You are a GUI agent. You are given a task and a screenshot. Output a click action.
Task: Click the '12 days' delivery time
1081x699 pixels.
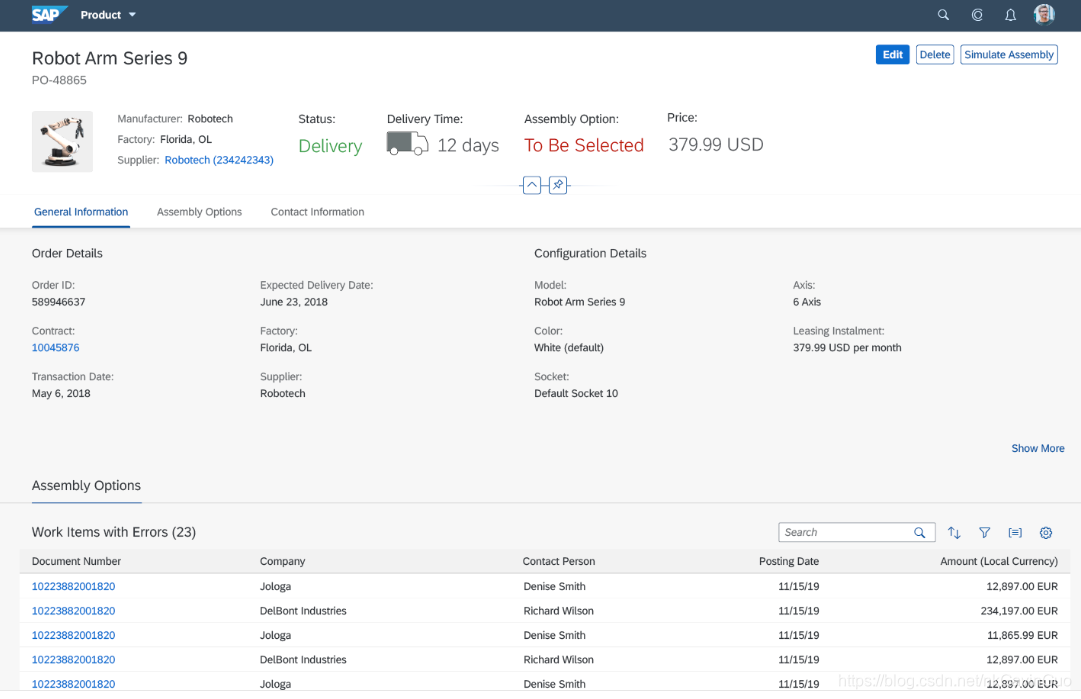click(468, 145)
